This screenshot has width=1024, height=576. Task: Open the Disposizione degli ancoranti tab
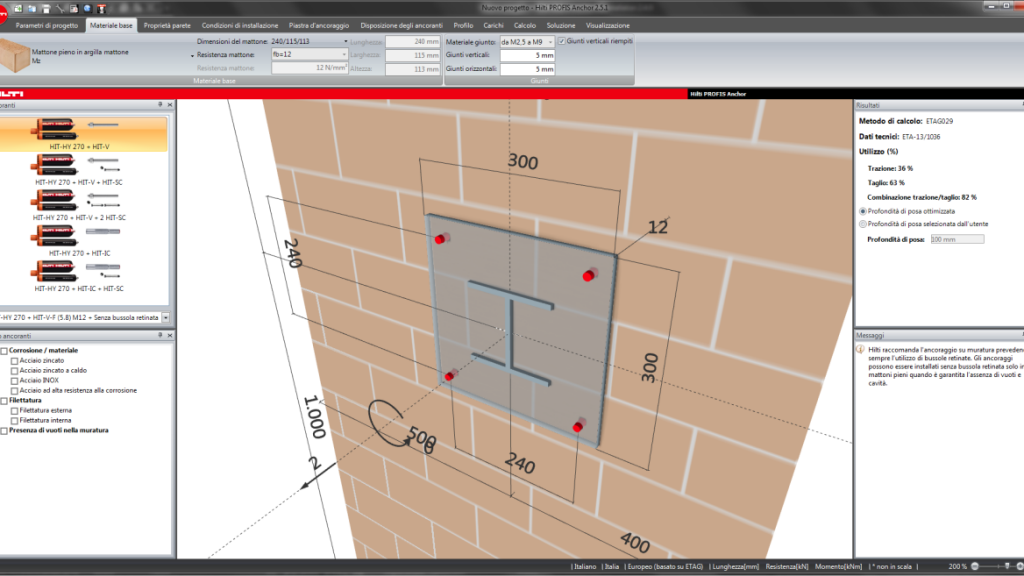(401, 25)
